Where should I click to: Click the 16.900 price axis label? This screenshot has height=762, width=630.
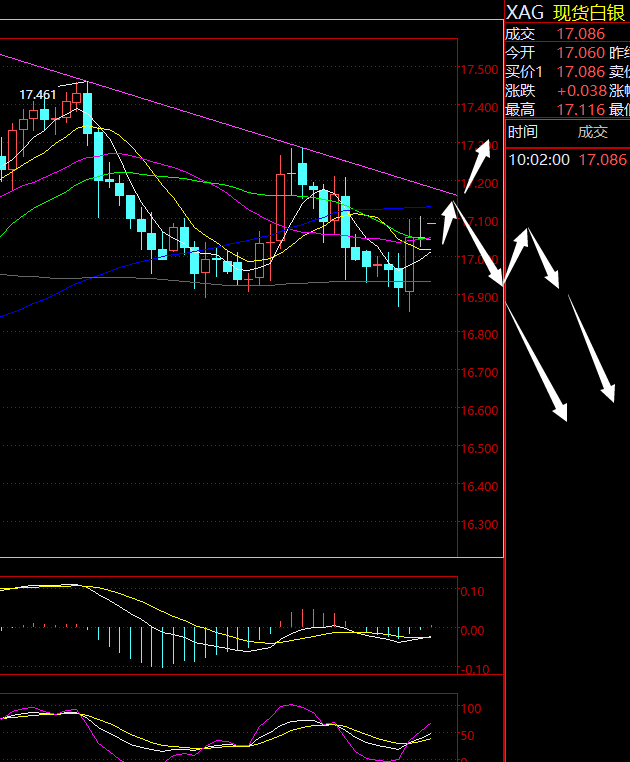[x=479, y=297]
